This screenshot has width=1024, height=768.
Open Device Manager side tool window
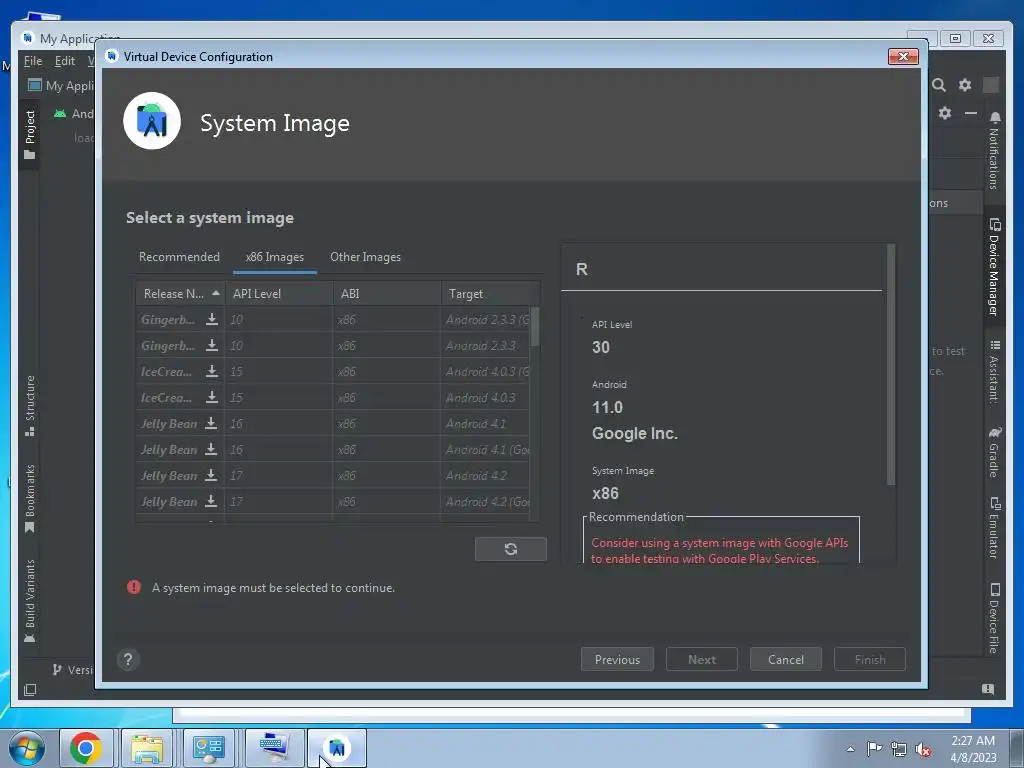click(x=994, y=268)
